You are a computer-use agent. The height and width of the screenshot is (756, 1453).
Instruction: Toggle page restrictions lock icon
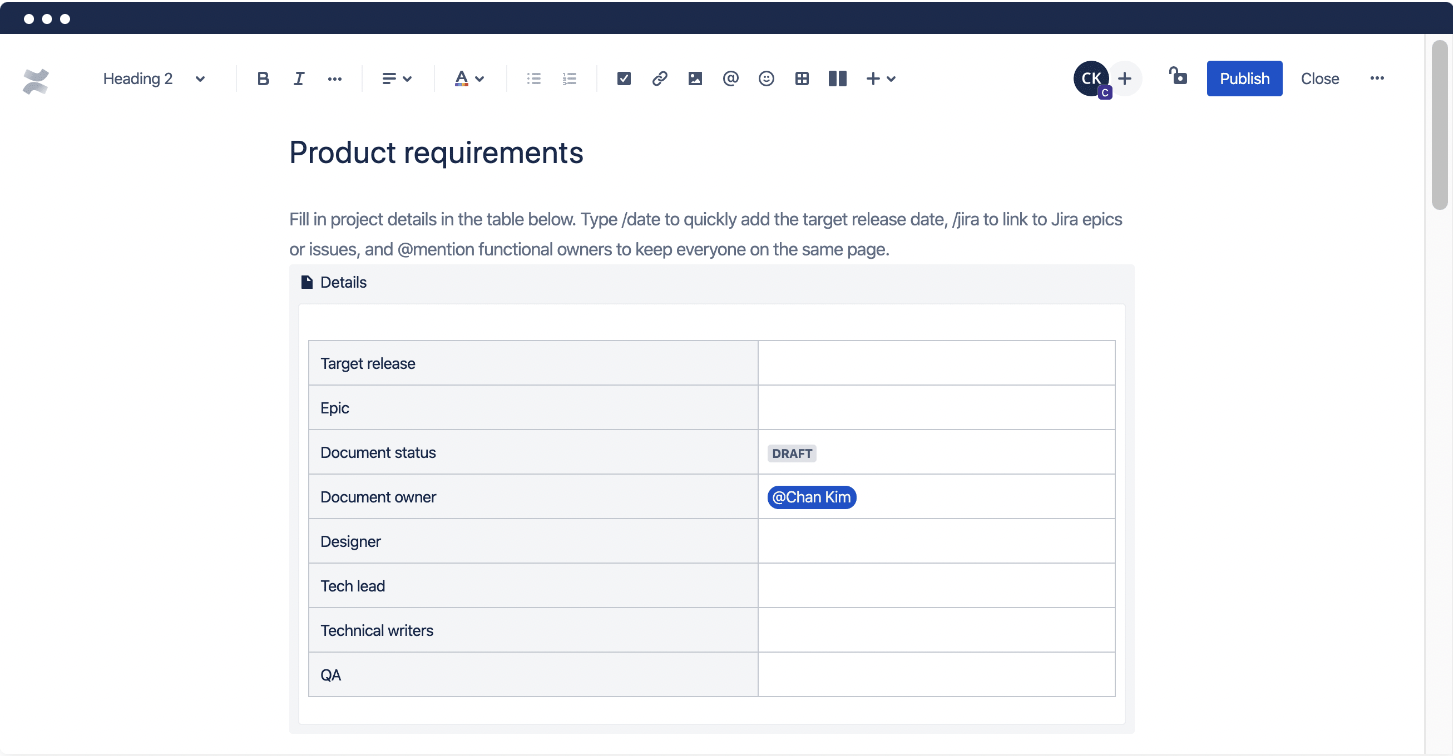1178,76
